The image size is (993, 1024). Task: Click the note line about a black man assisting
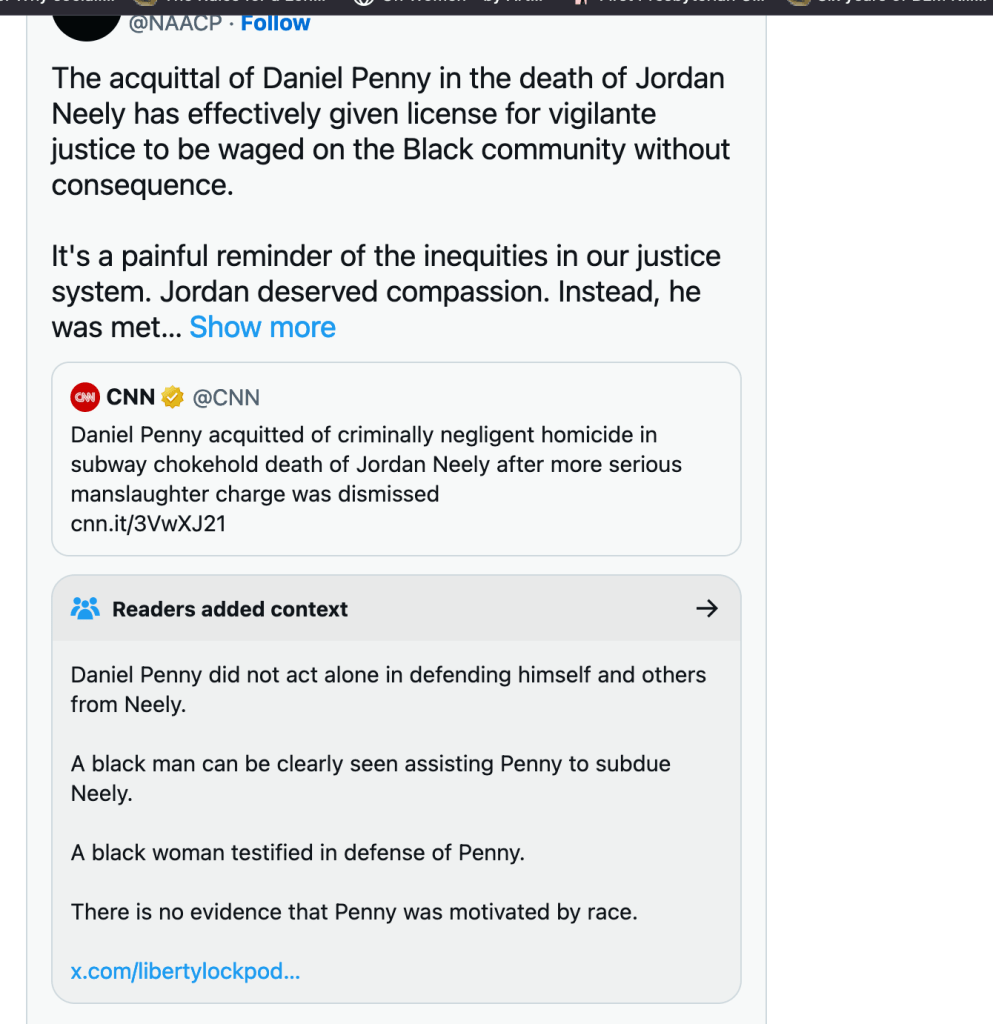point(370,778)
